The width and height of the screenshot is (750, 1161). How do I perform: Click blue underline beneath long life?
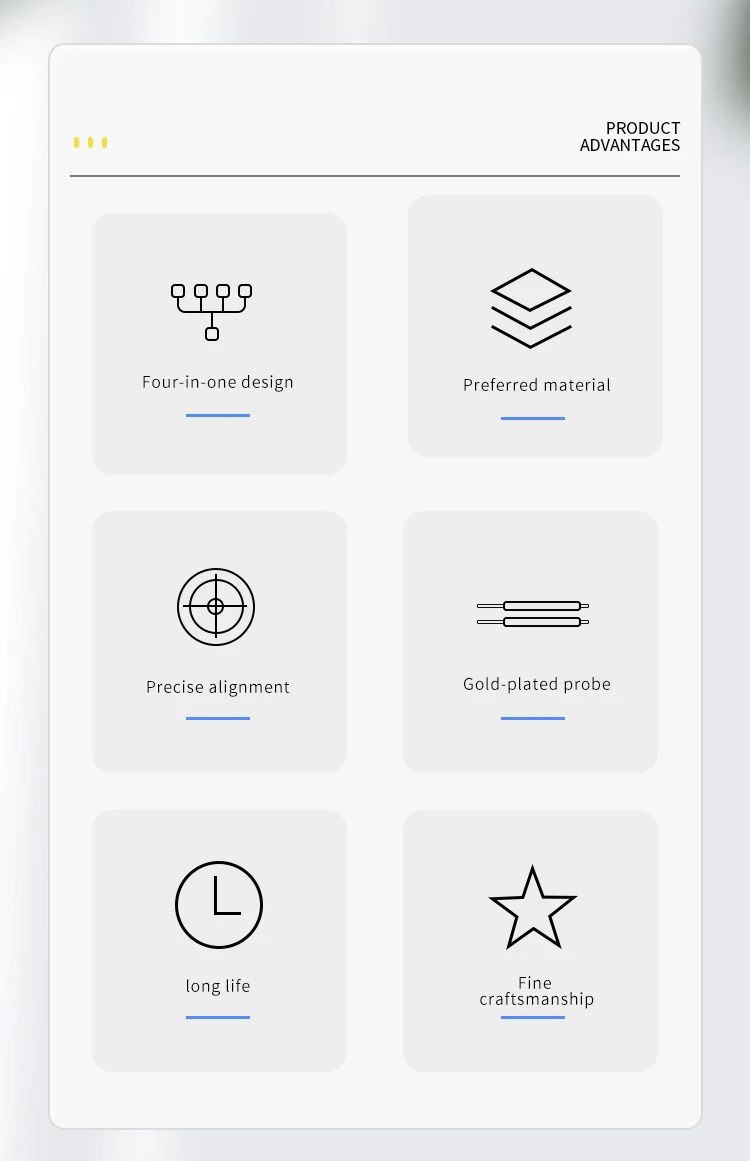[218, 1017]
